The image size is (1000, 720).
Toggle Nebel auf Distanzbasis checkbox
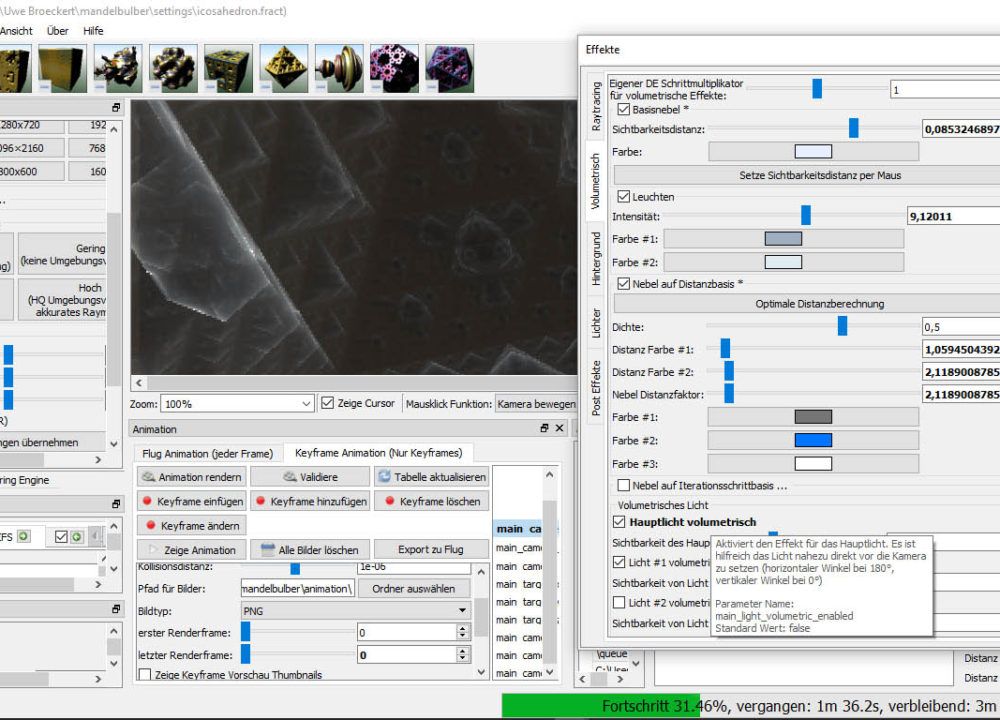point(624,284)
